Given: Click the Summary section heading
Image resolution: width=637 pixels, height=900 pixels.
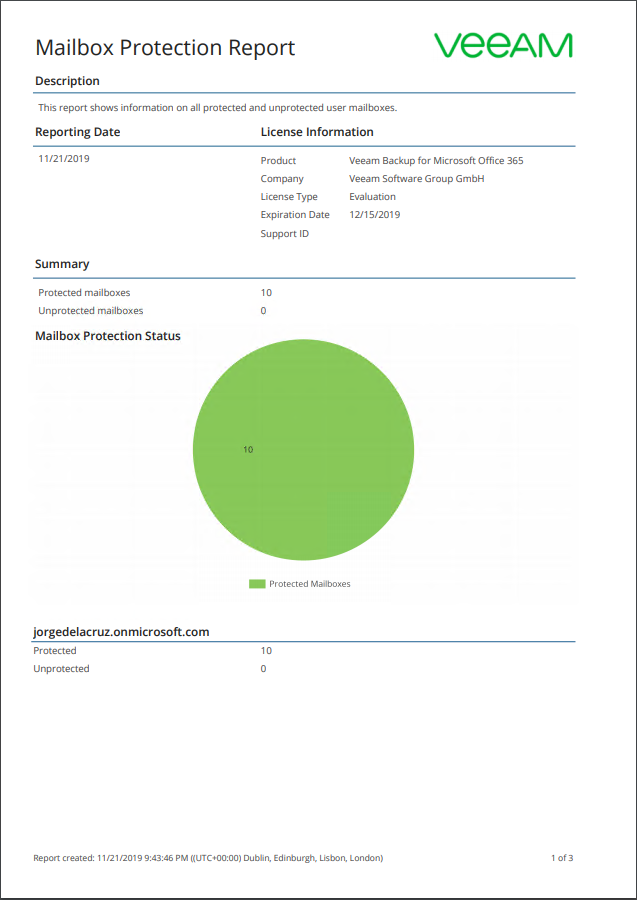Looking at the screenshot, I should (x=62, y=264).
